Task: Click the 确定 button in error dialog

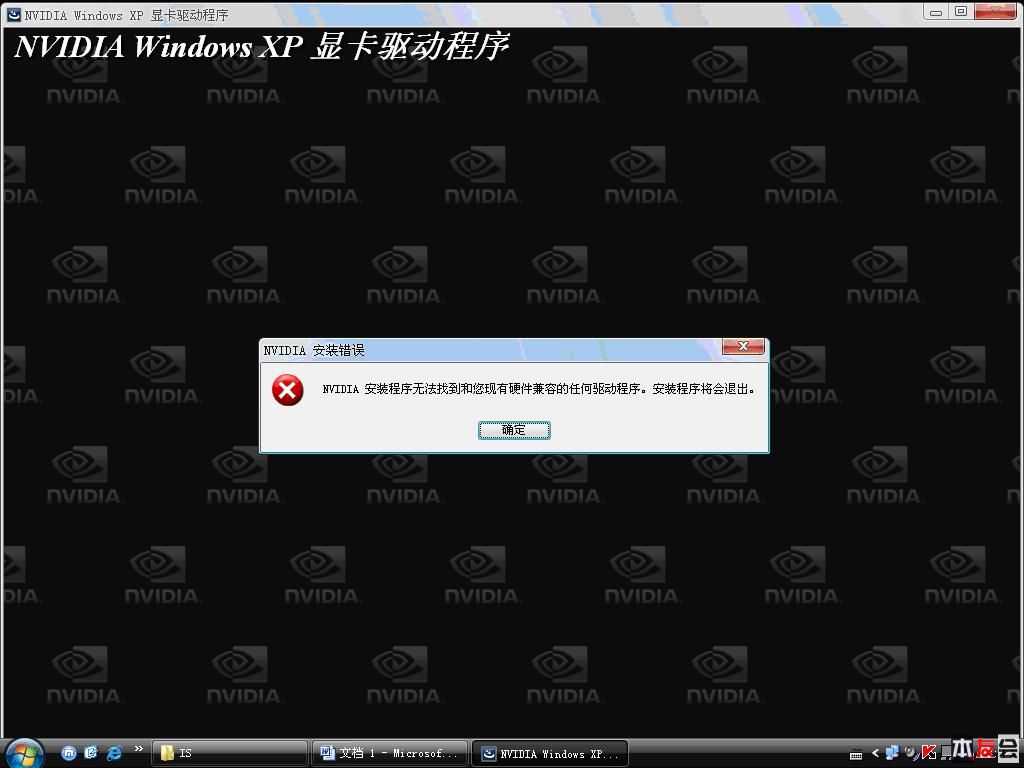Action: (514, 430)
